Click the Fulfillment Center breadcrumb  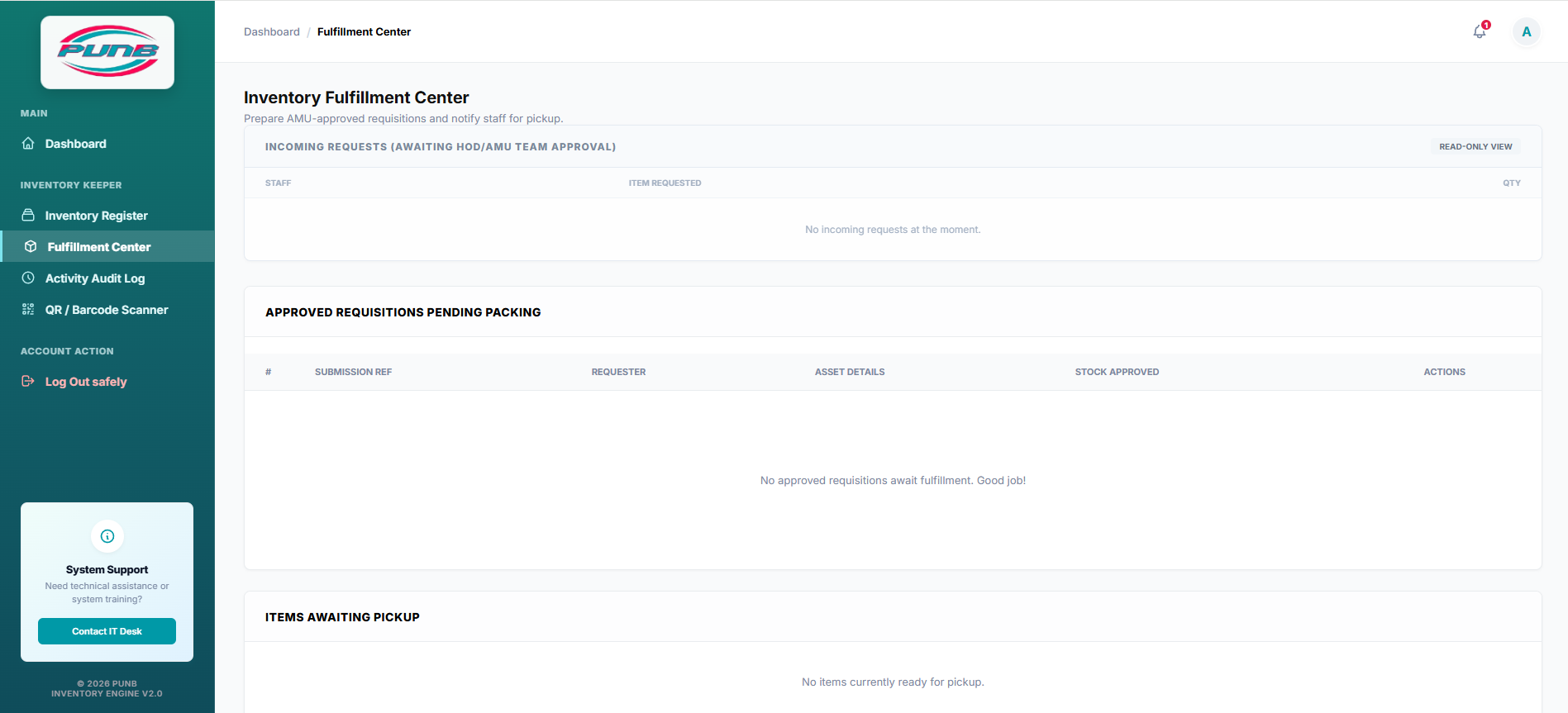364,31
